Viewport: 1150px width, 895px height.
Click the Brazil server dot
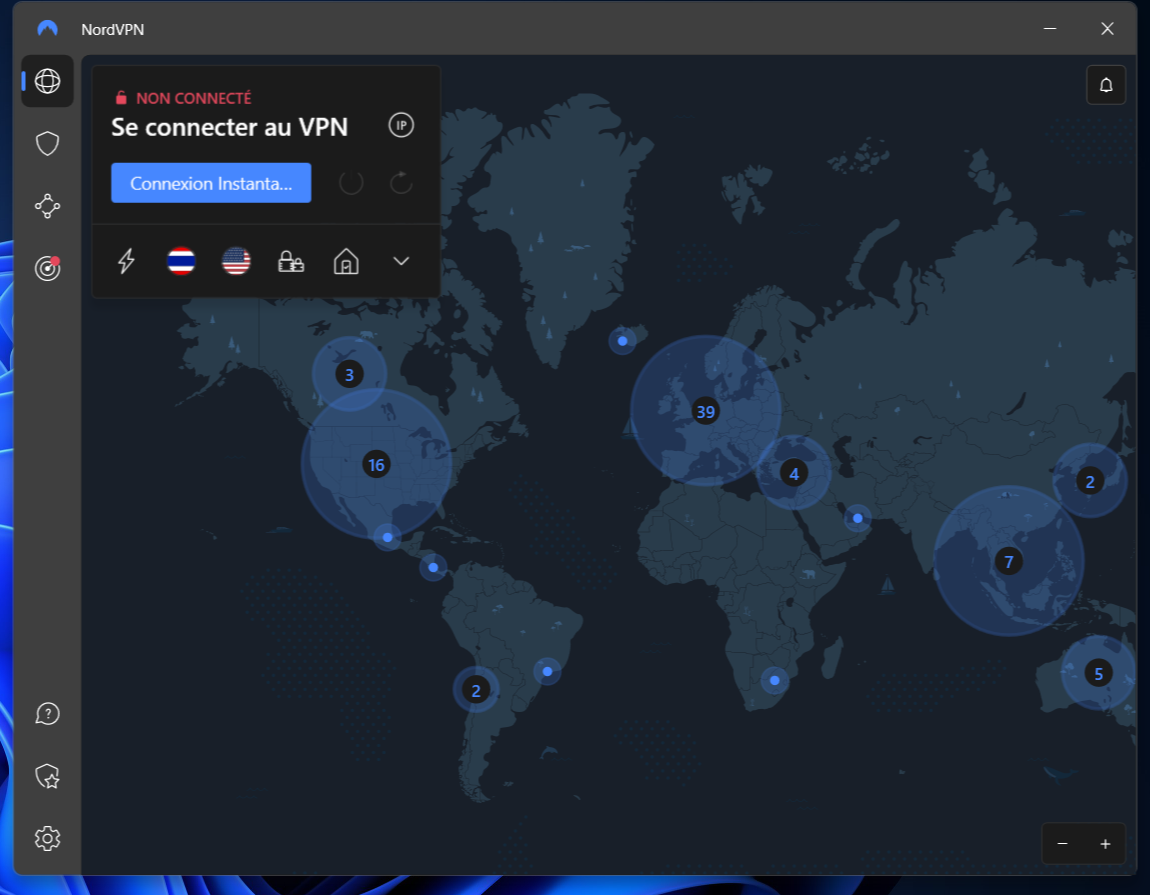pyautogui.click(x=547, y=671)
